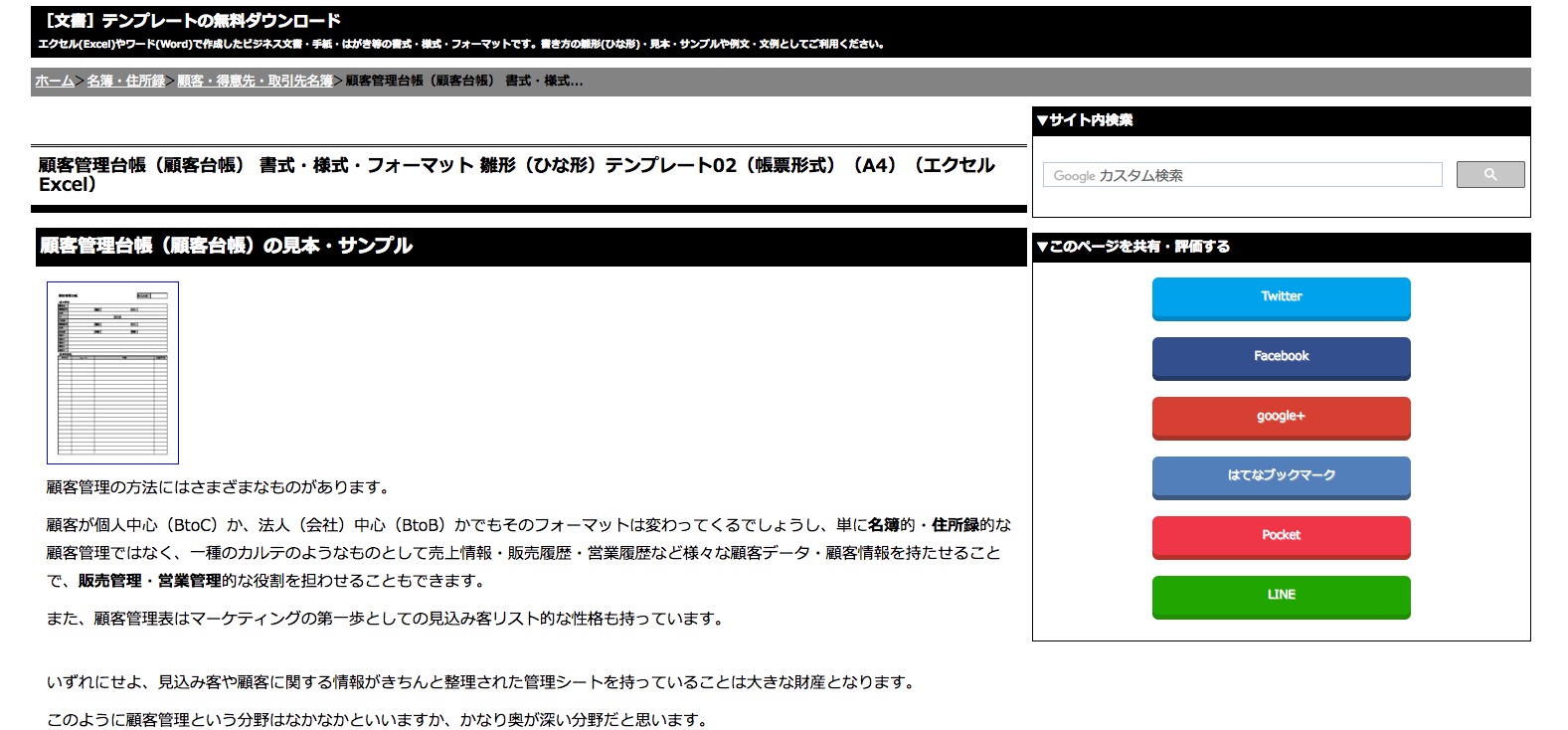The height and width of the screenshot is (730, 1568).
Task: Go to ホーム breadcrumb link
Action: click(55, 81)
